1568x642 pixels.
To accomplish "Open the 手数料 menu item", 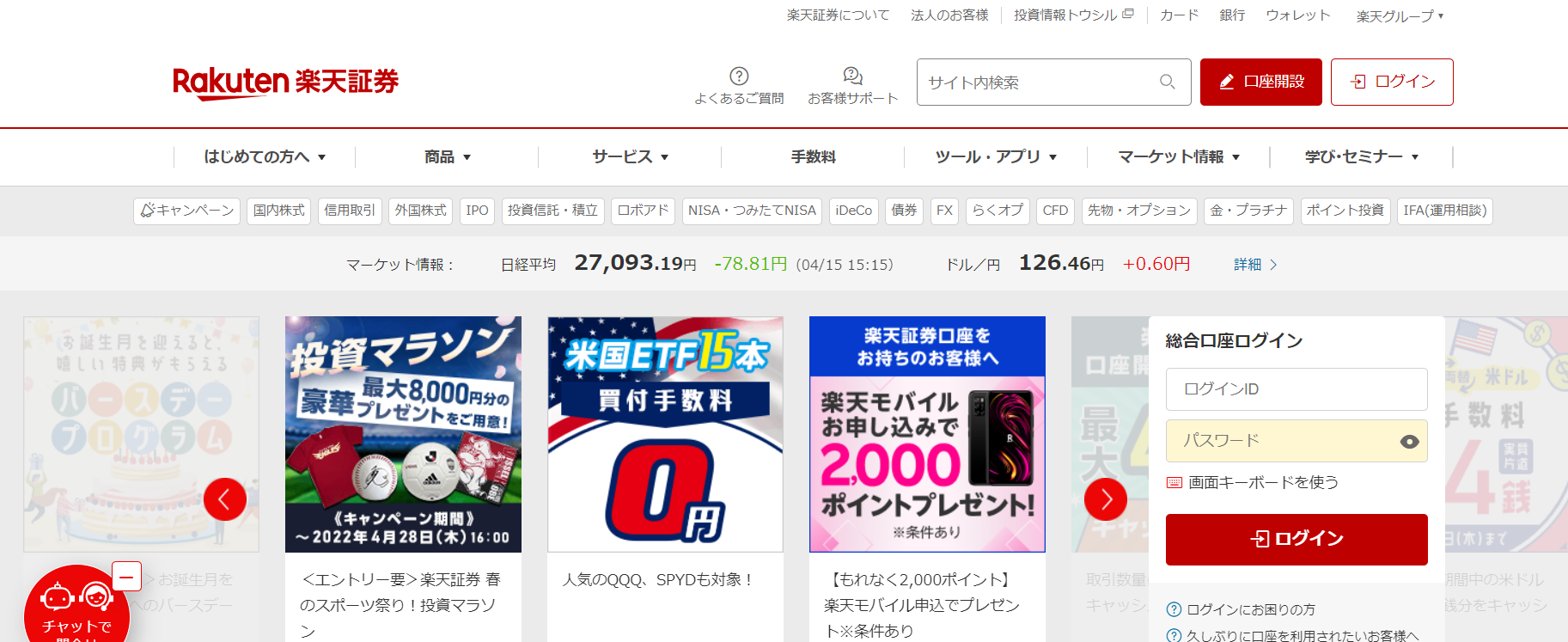I will [813, 156].
